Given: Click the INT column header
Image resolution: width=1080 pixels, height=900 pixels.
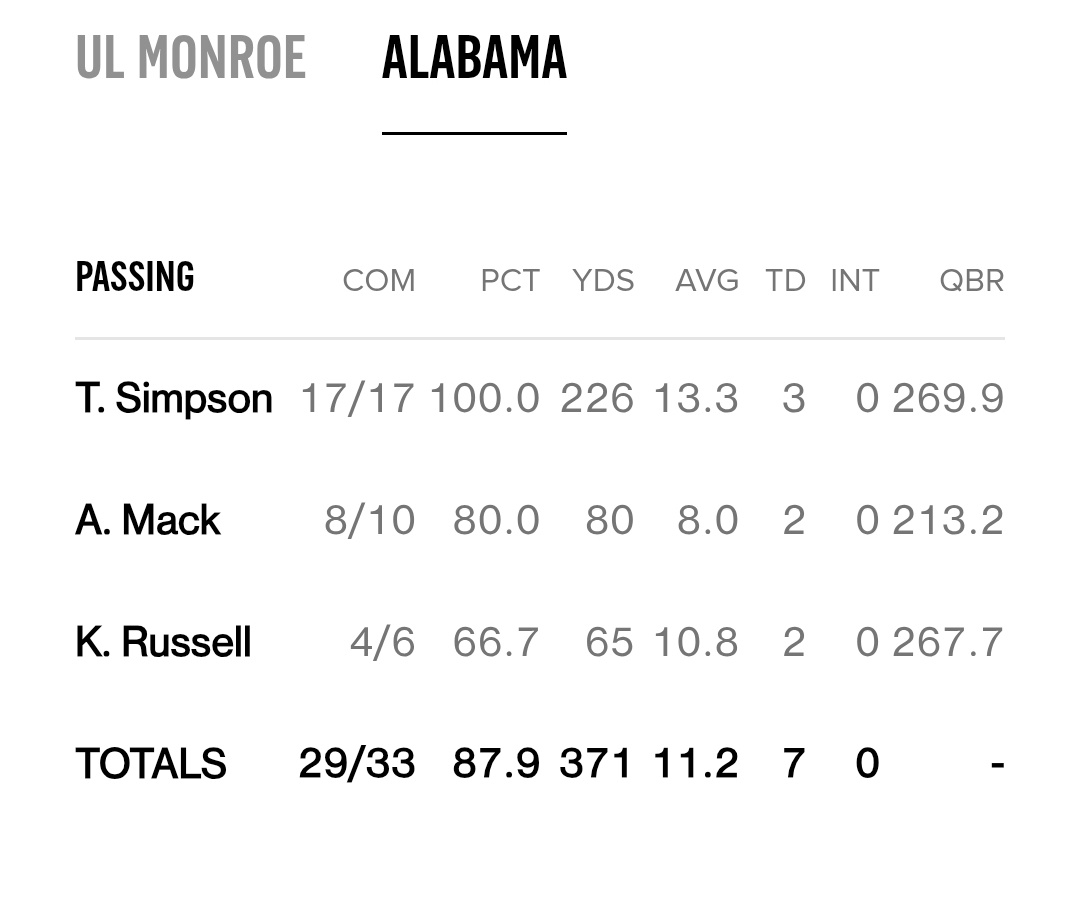Looking at the screenshot, I should coord(854,281).
